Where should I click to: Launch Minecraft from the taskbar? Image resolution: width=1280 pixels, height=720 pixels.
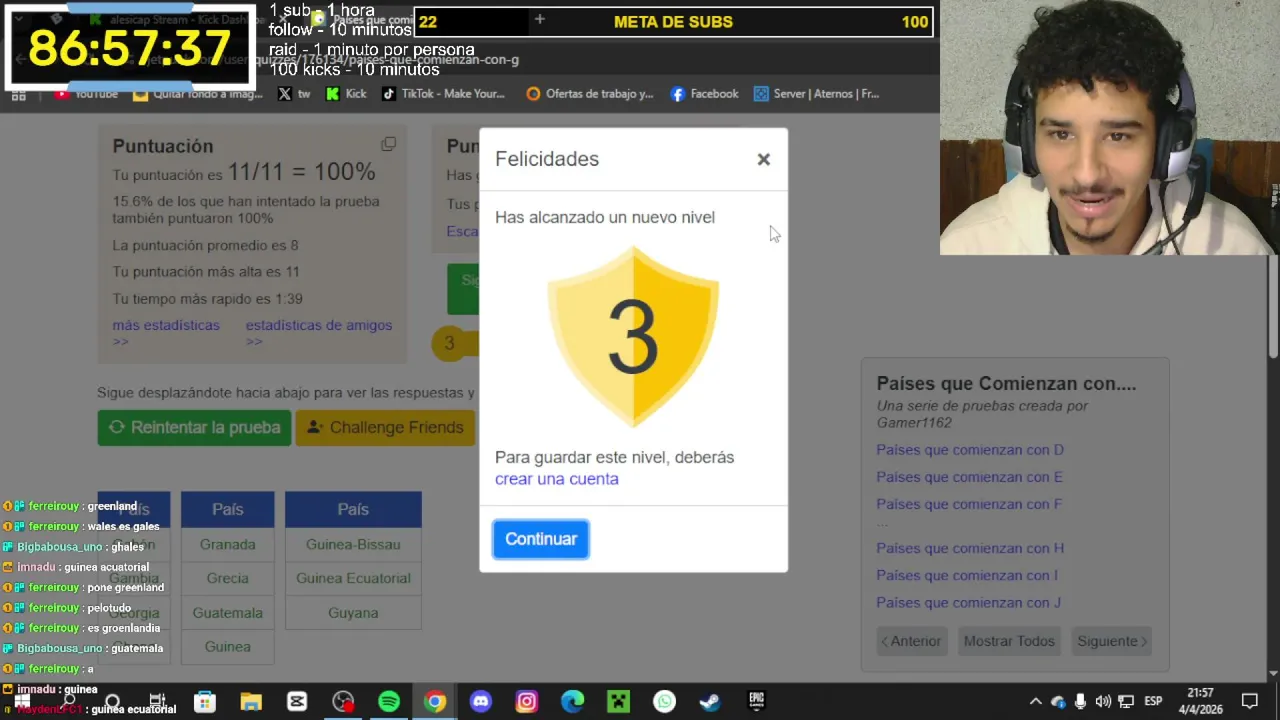coord(619,702)
